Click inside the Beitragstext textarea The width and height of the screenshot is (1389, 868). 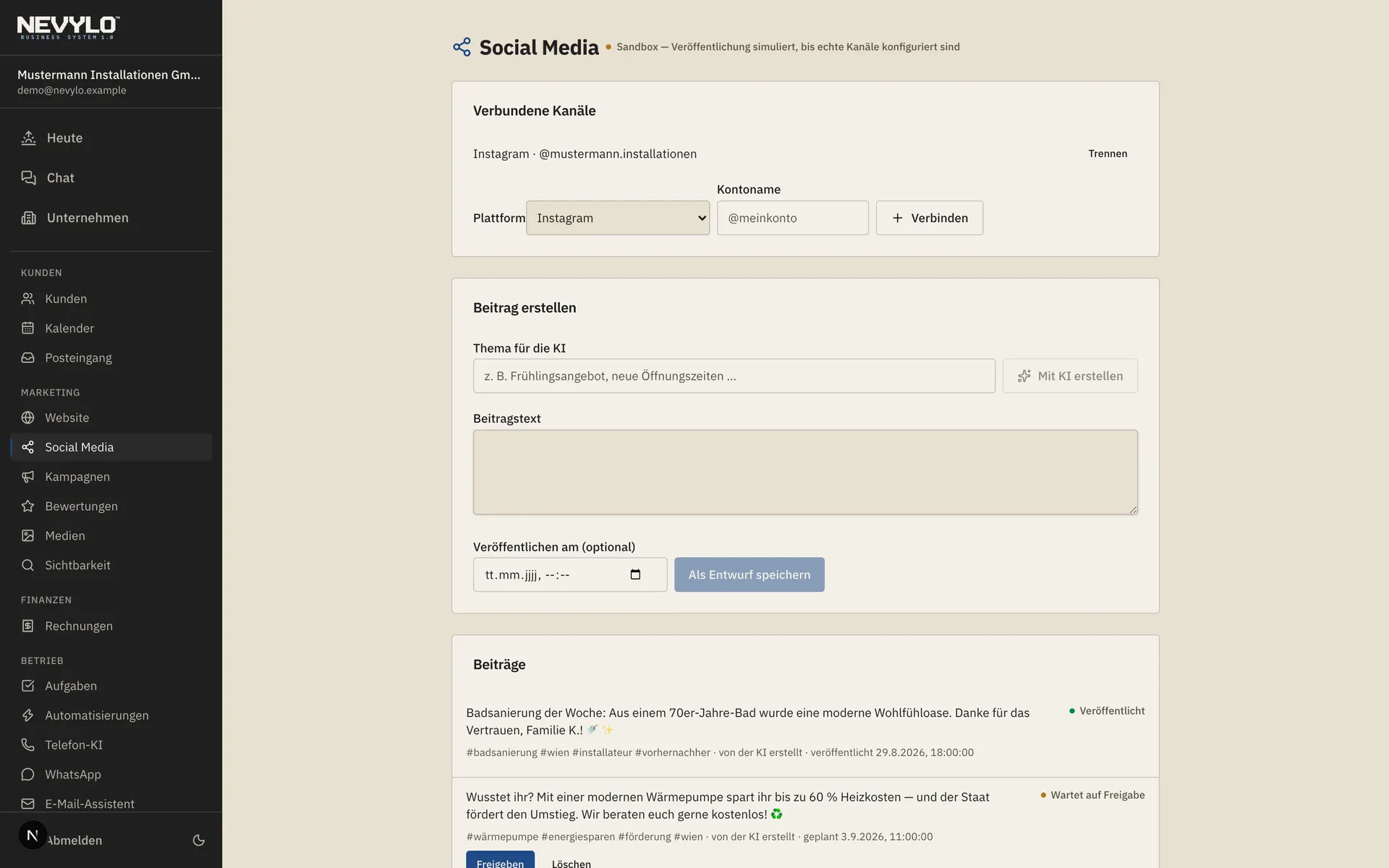pos(805,472)
